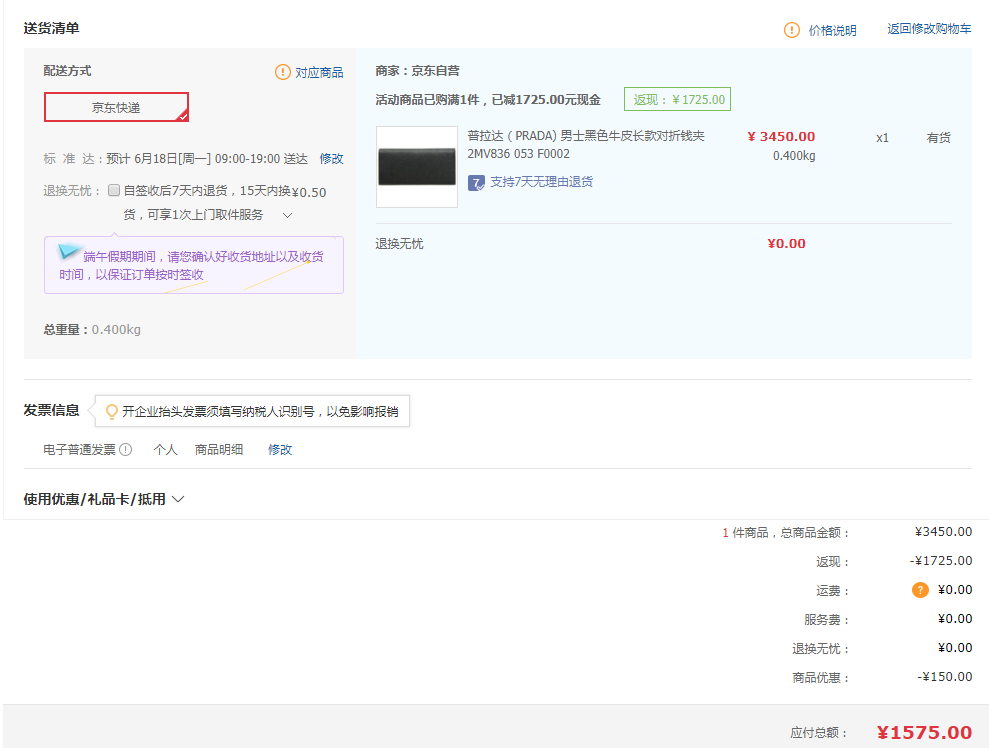Click the info icon after 电子普通发票
The height and width of the screenshot is (748, 989).
(126, 450)
